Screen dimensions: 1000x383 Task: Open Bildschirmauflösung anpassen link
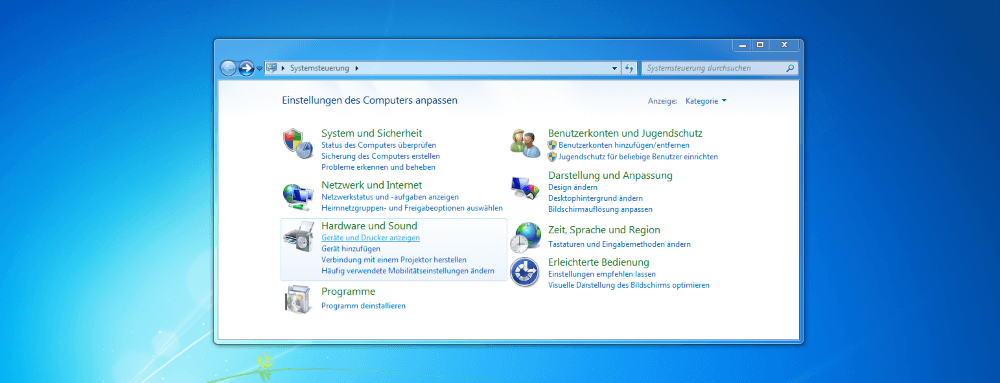(600, 210)
